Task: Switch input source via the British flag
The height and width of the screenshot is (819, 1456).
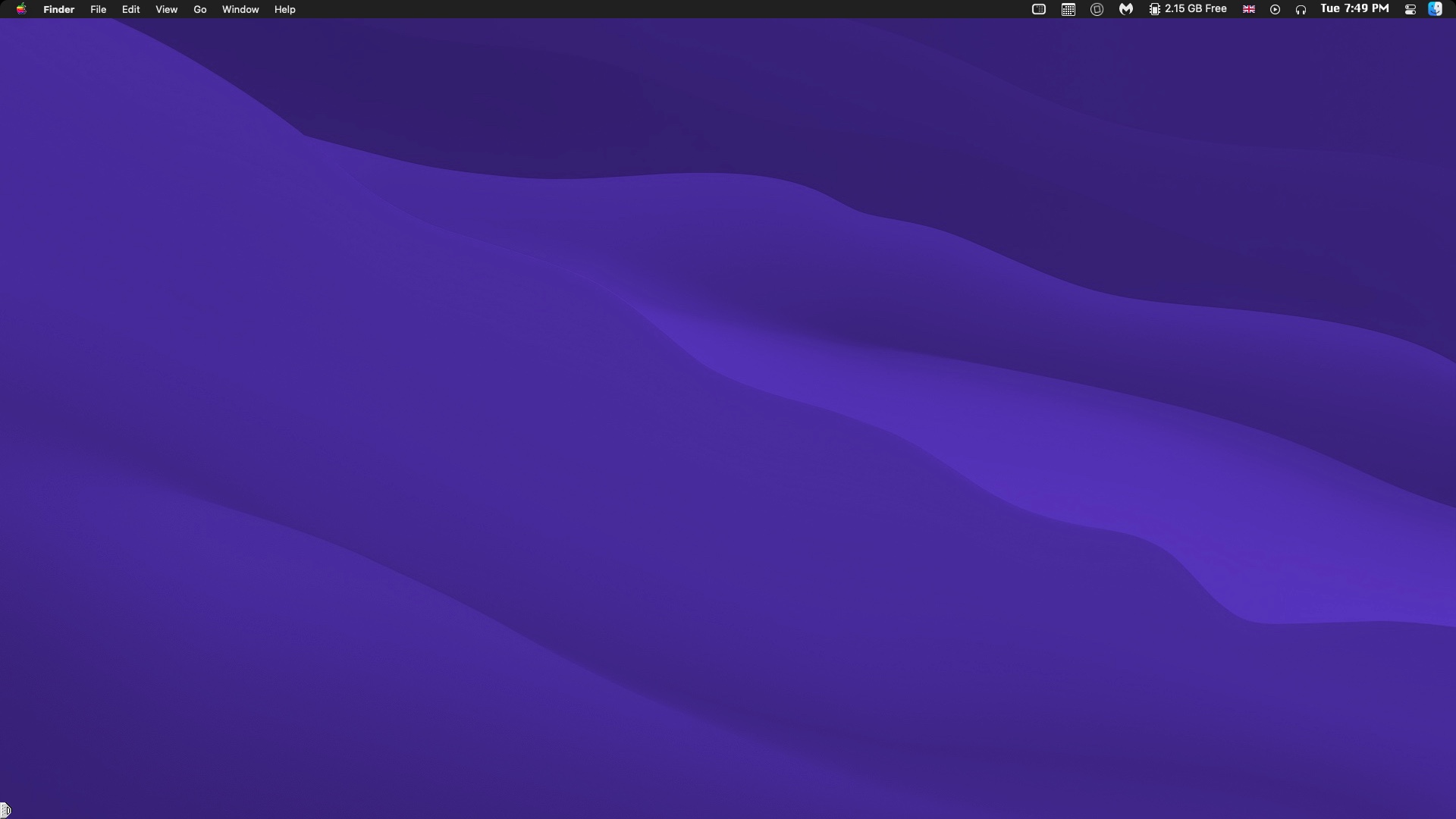Action: pos(1248,9)
